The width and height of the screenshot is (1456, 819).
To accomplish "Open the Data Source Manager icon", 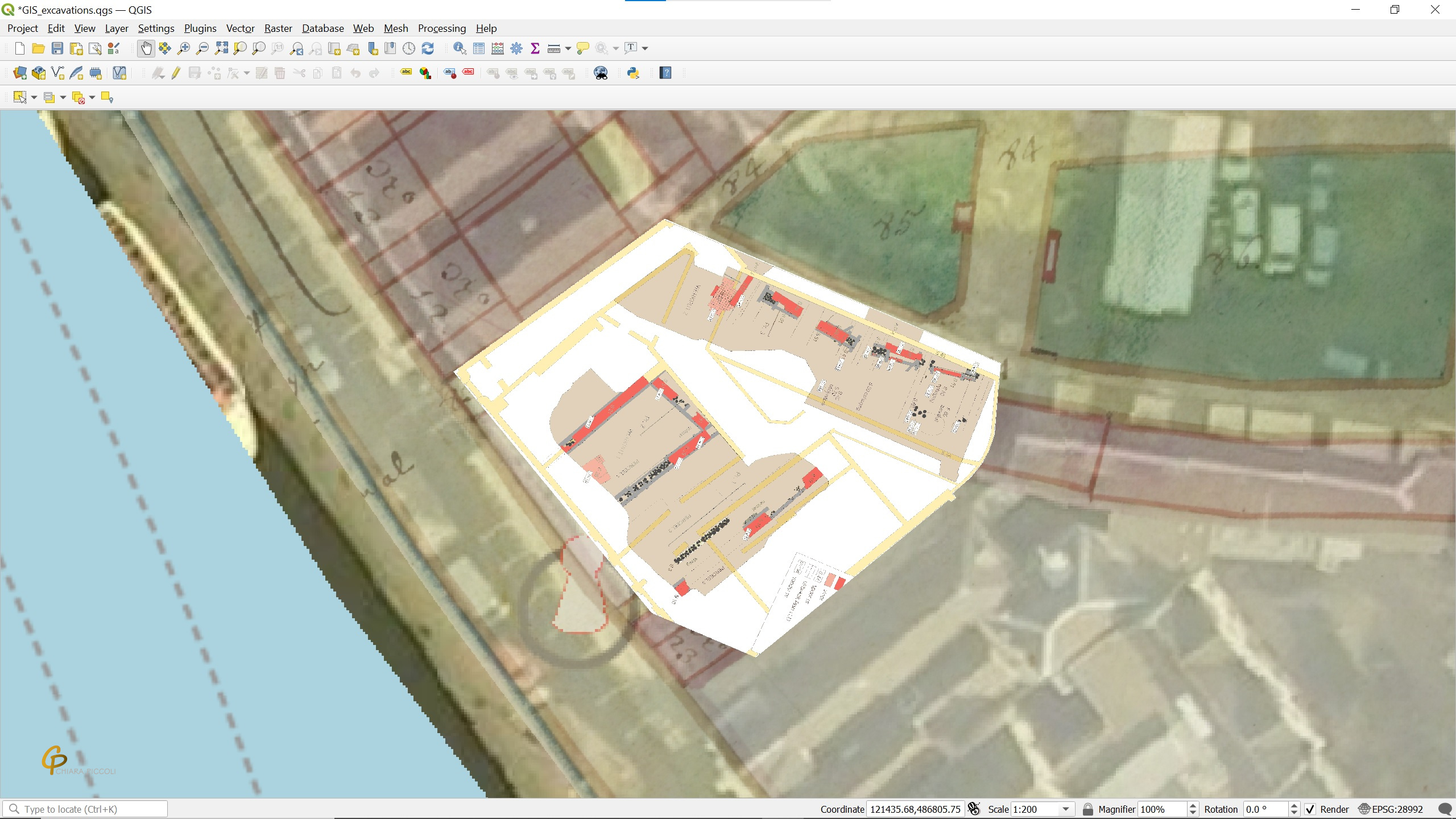I will [x=20, y=73].
